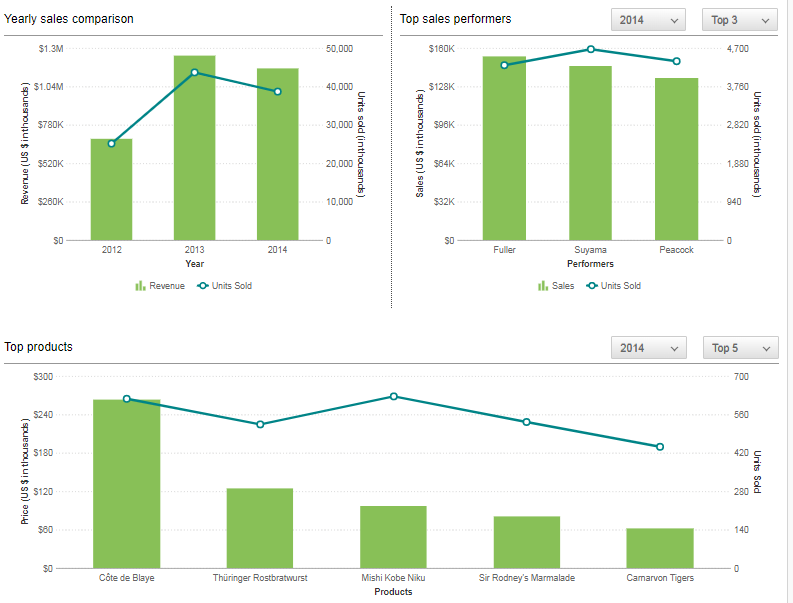Image resolution: width=793 pixels, height=603 pixels.
Task: Click Units Sold legend icon under performers chart
Action: coord(592,286)
